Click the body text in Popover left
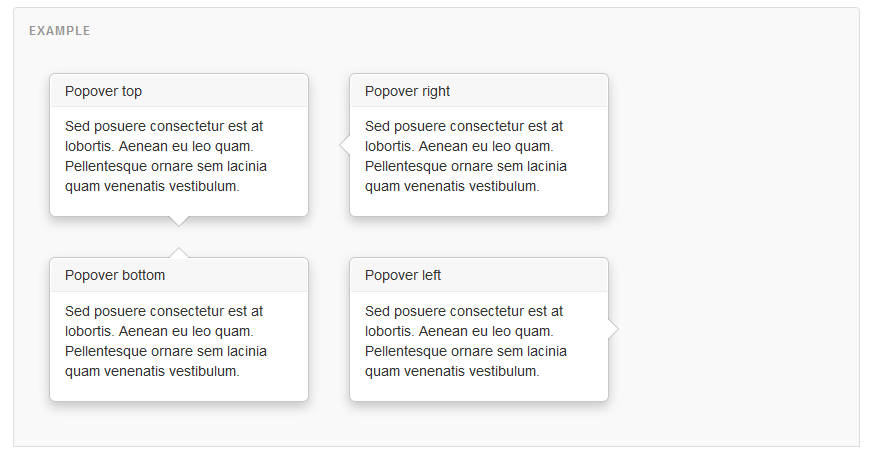Screen dimensions: 871x458 tap(465, 341)
